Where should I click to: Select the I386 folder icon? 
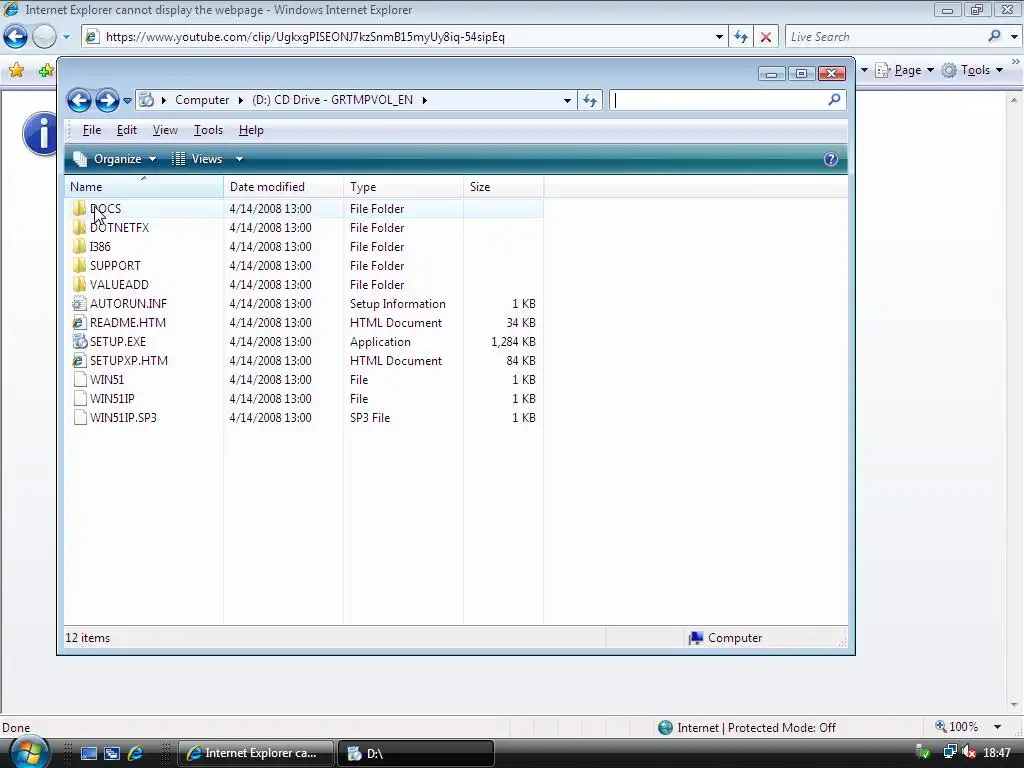coord(79,246)
